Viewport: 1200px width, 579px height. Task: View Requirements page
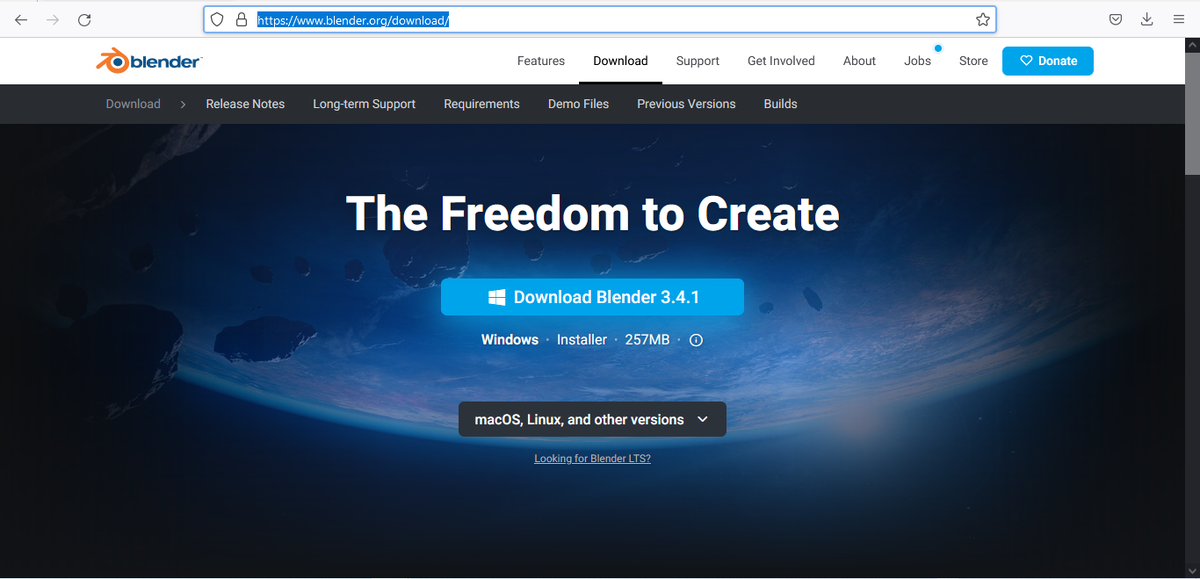tap(482, 104)
